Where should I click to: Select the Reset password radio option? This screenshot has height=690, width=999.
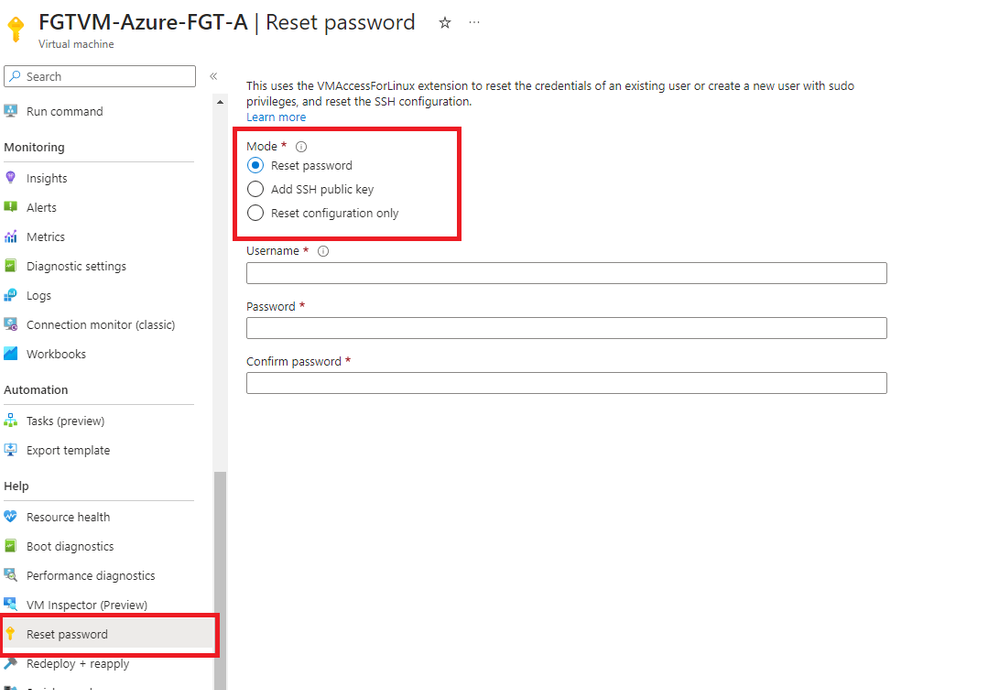(x=255, y=165)
